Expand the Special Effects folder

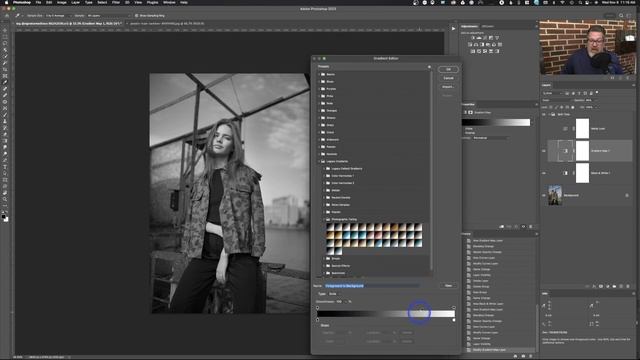(324, 266)
